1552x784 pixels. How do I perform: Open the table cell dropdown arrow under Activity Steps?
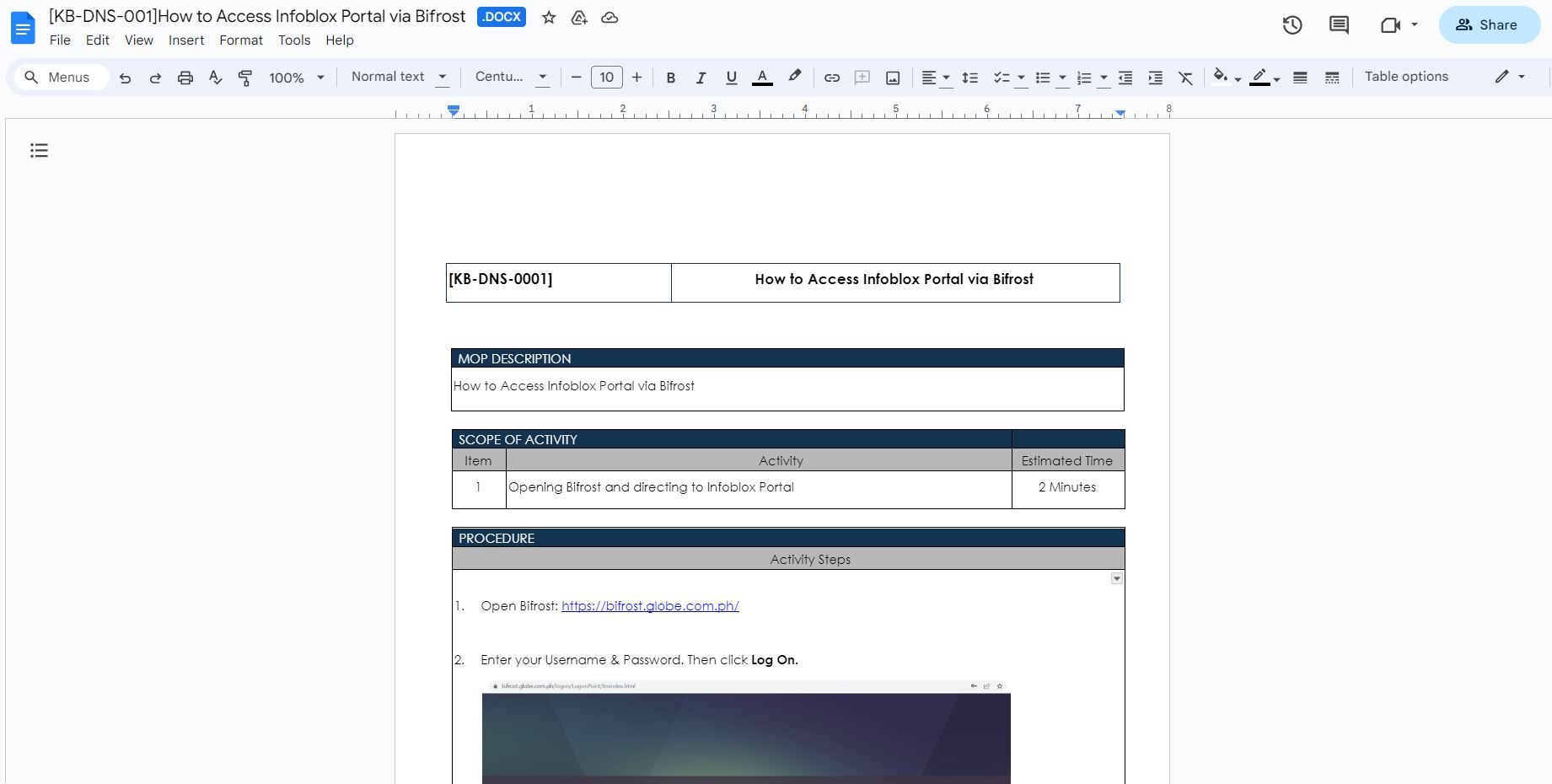click(1117, 578)
